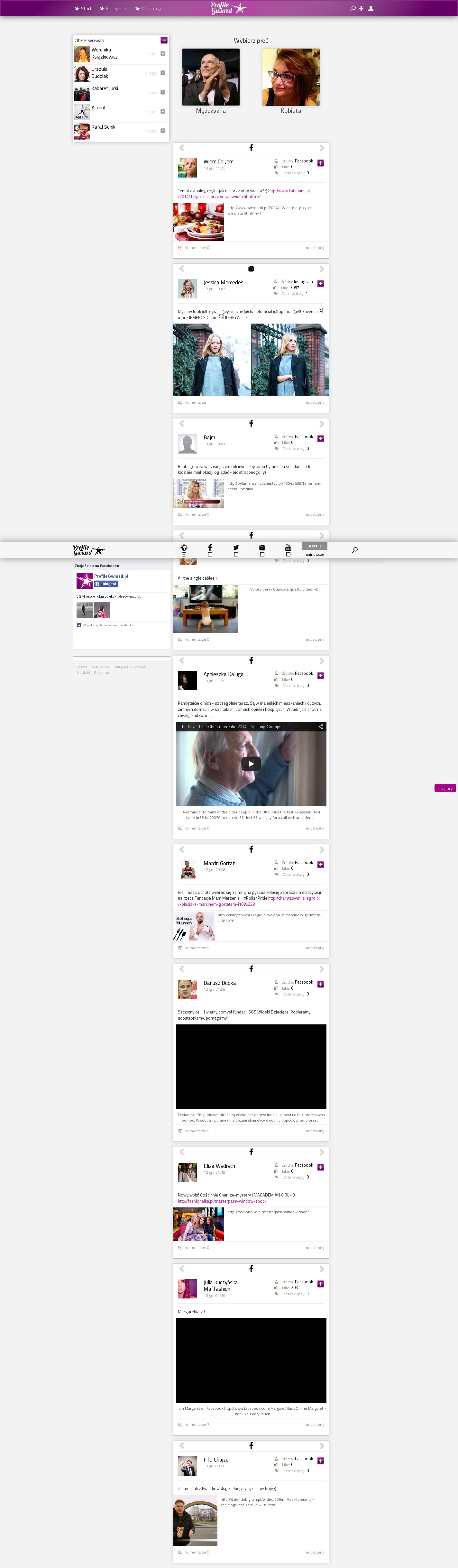
Task: Click the plus icon in top header
Action: pyautogui.click(x=361, y=8)
